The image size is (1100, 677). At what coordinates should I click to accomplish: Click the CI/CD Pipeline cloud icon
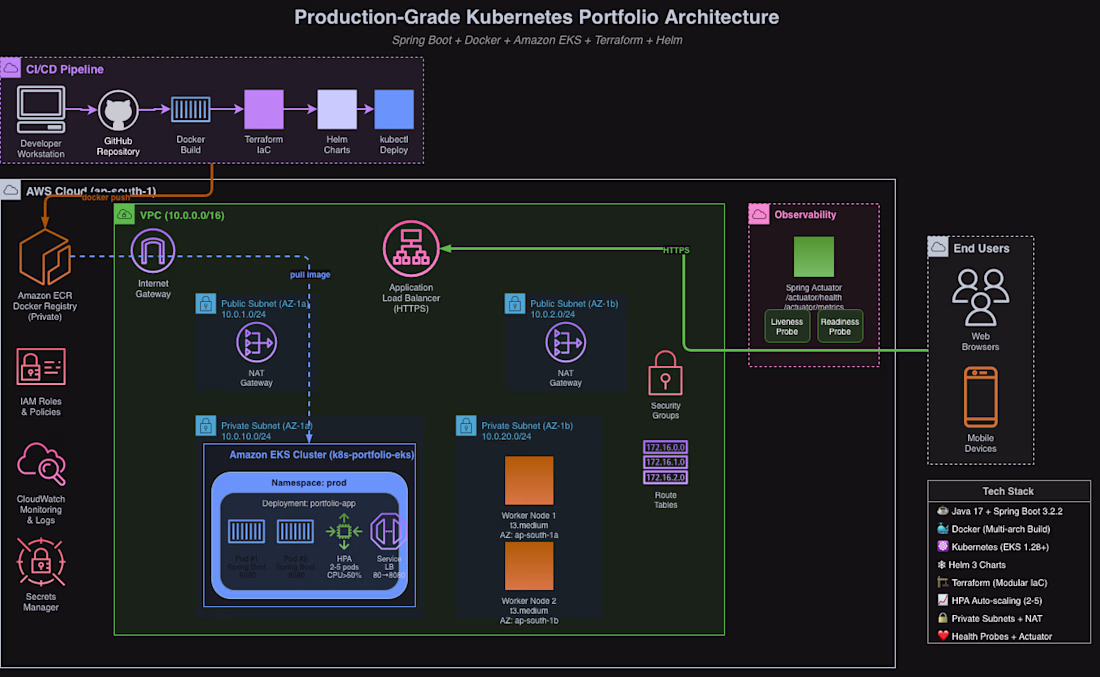[11, 67]
